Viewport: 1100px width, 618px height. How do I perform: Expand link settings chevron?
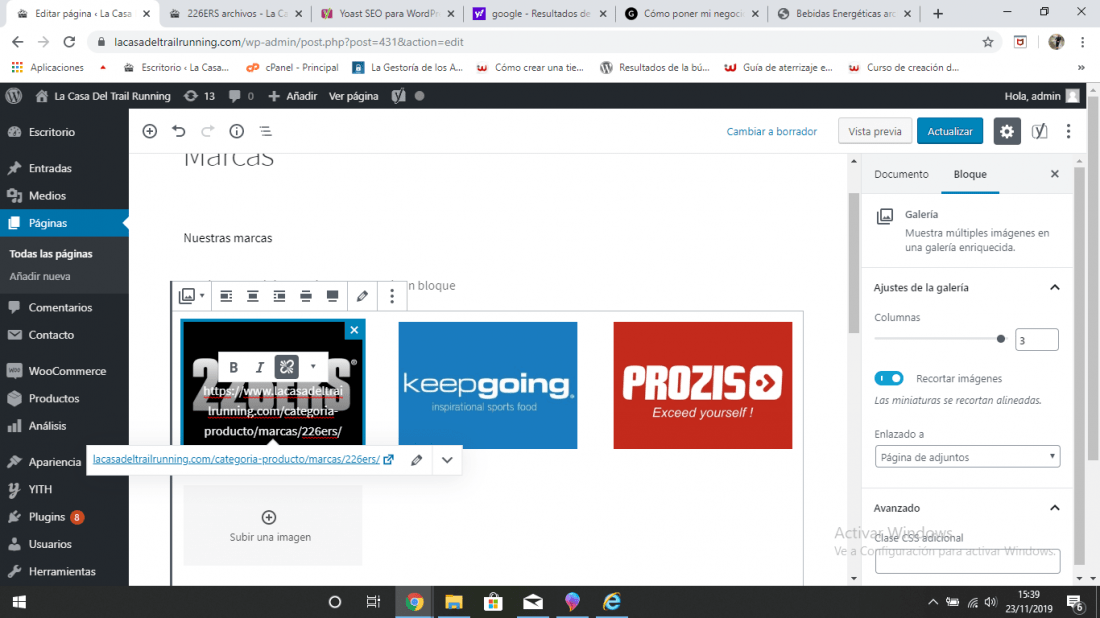[447, 460]
